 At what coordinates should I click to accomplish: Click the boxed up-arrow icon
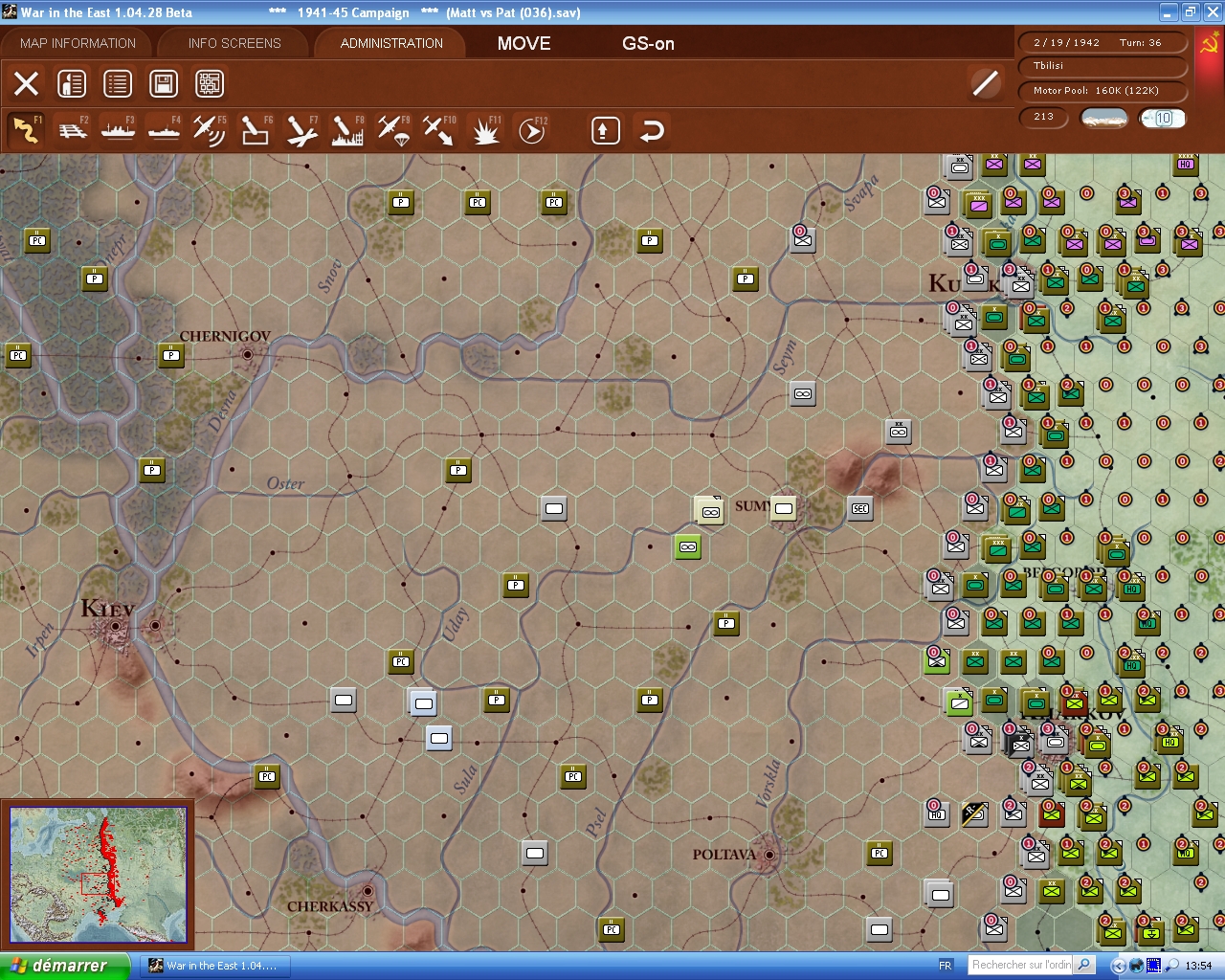[605, 130]
